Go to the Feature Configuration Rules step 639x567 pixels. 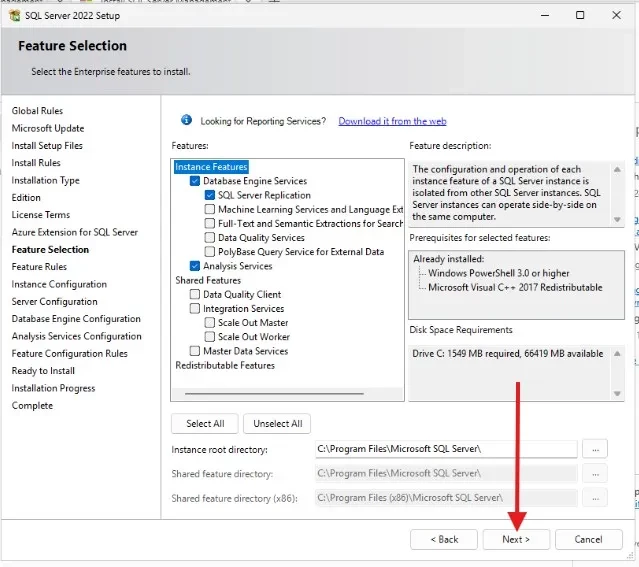pyautogui.click(x=70, y=353)
